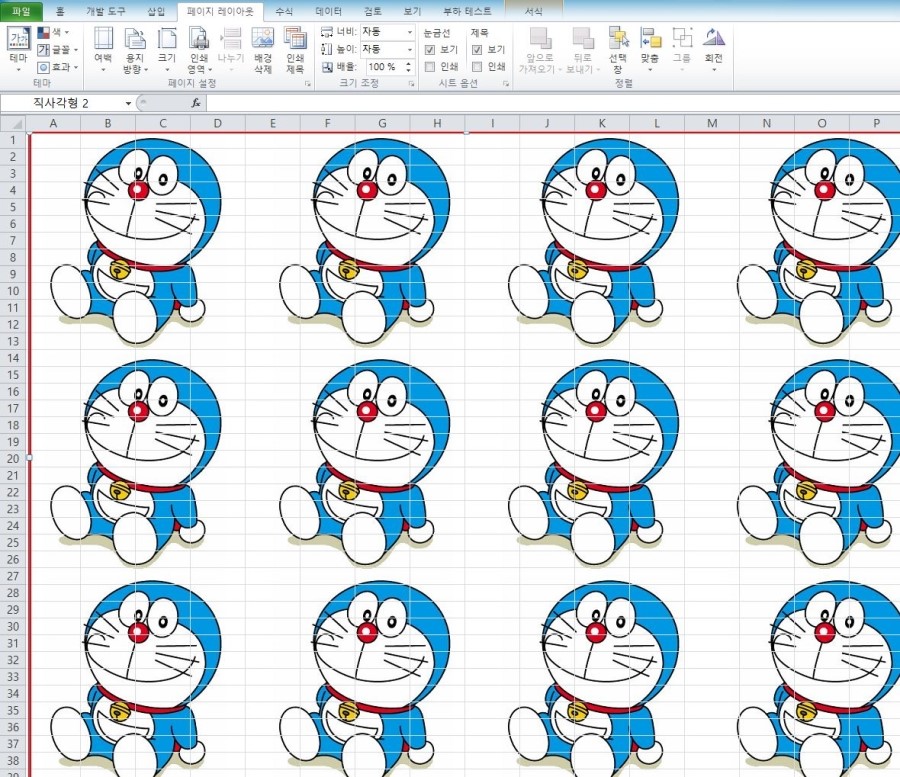Click the fx insert function button
The image size is (900, 777).
coord(196,103)
